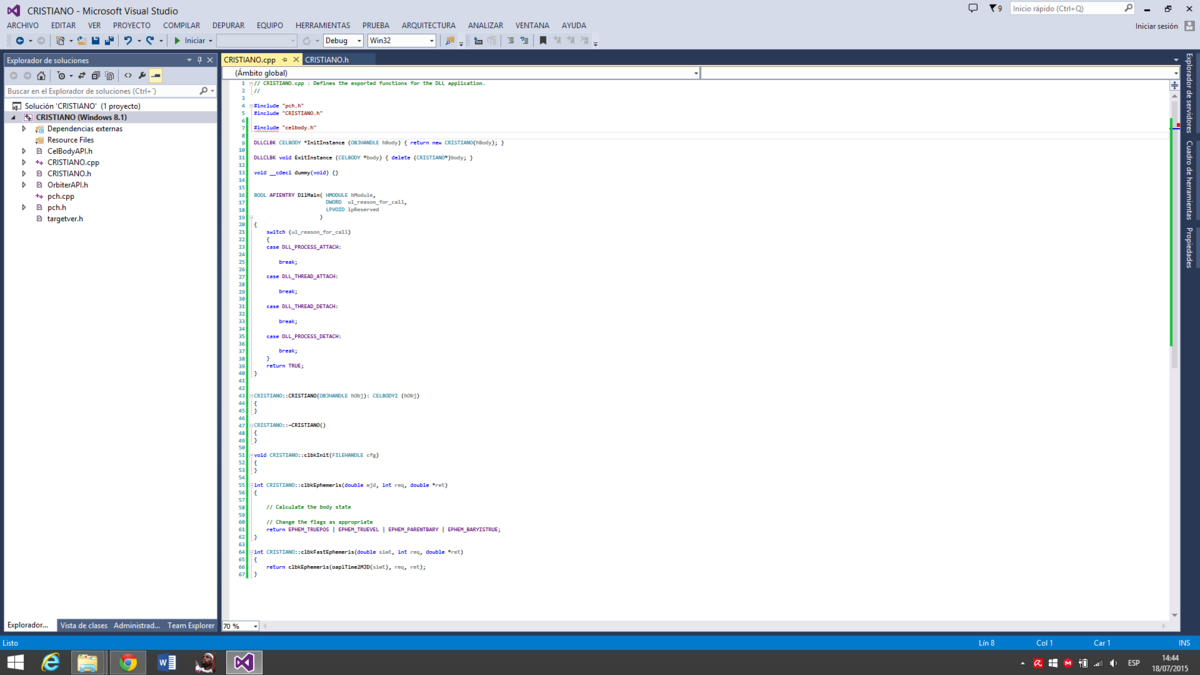Select Resource Files folder in tree
The image size is (1200, 675).
pos(70,140)
